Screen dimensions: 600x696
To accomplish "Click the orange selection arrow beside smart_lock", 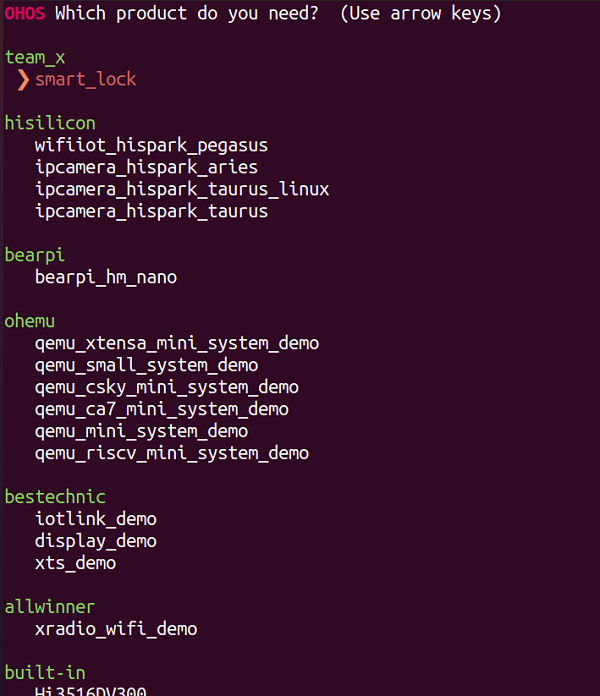I will 23,80.
